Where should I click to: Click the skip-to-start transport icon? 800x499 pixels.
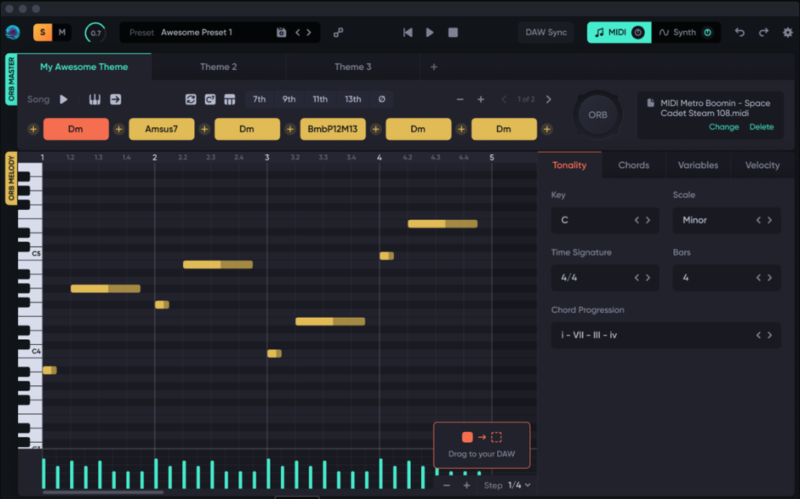(x=407, y=33)
